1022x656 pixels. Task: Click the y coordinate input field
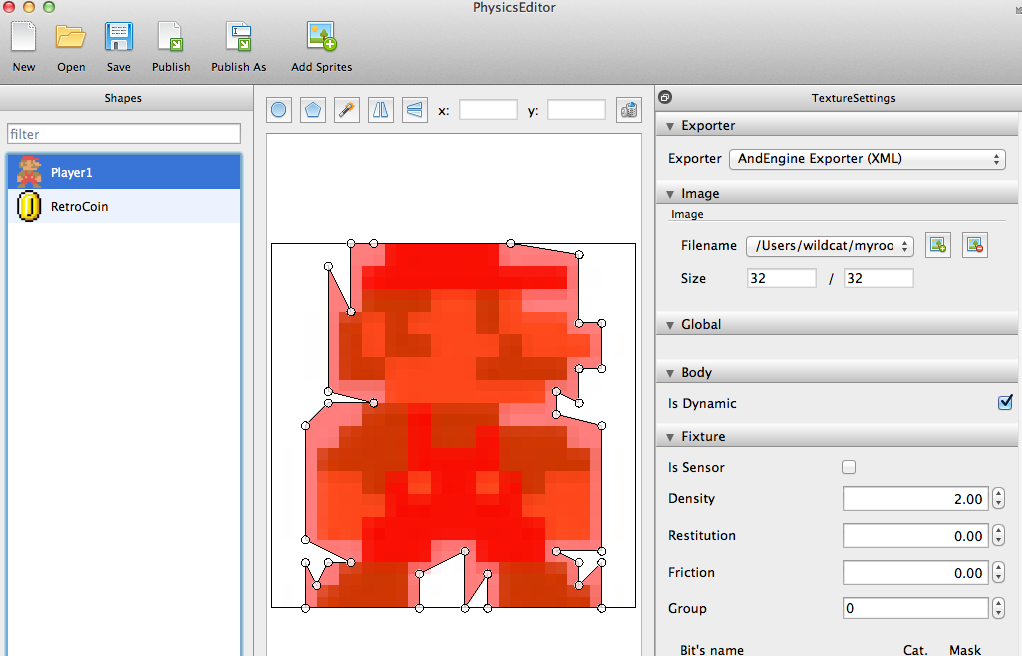click(576, 110)
